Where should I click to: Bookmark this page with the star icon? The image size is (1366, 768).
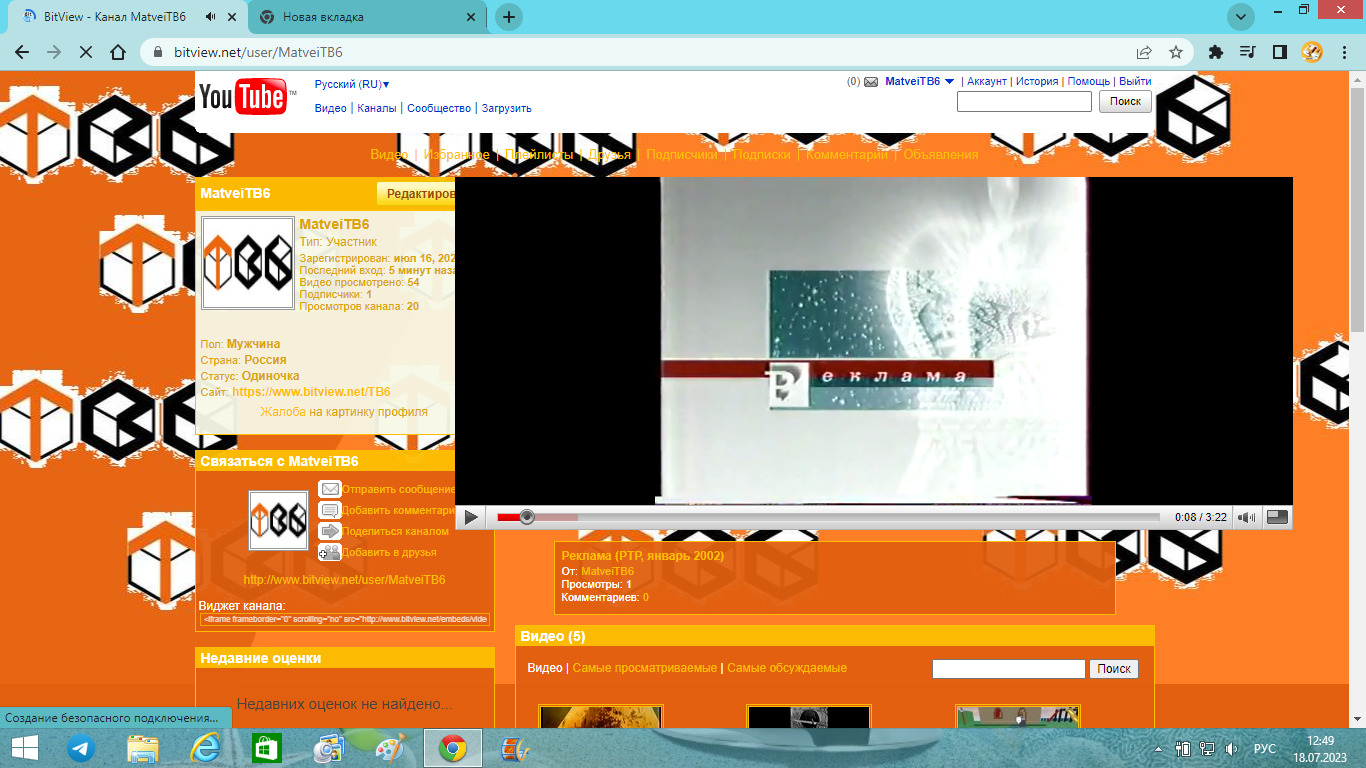point(1176,52)
